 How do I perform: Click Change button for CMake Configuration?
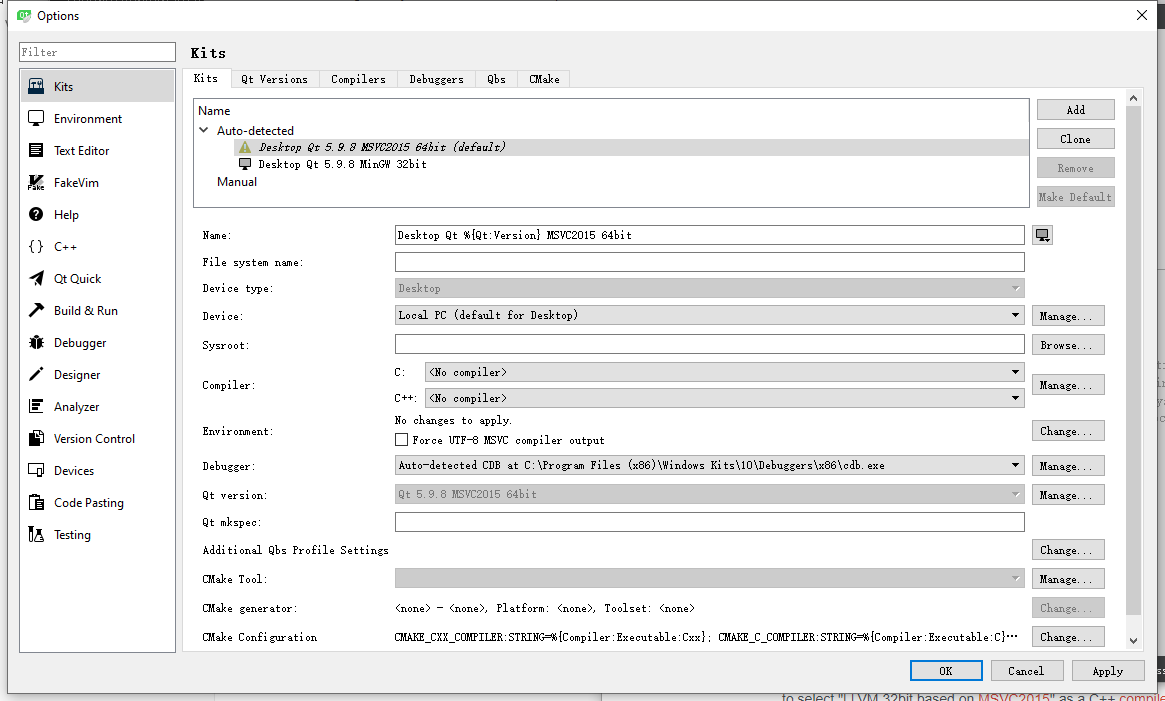1068,637
